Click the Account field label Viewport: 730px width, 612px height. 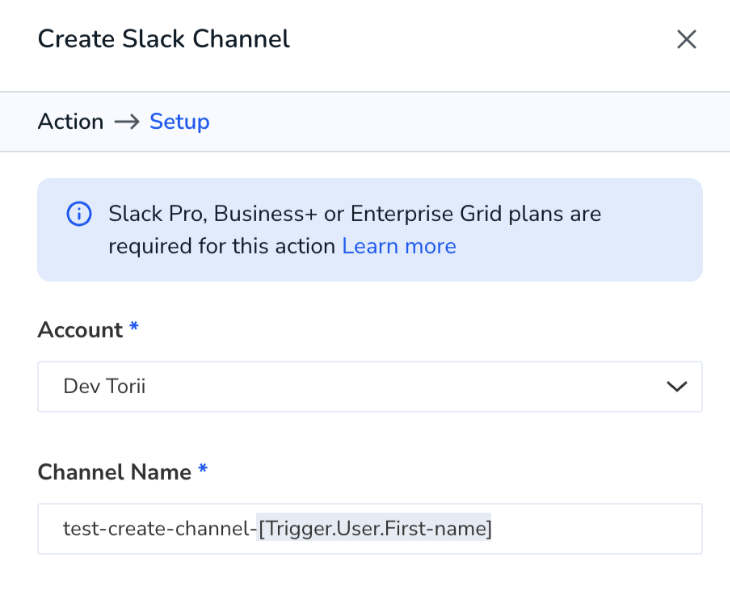(x=80, y=330)
